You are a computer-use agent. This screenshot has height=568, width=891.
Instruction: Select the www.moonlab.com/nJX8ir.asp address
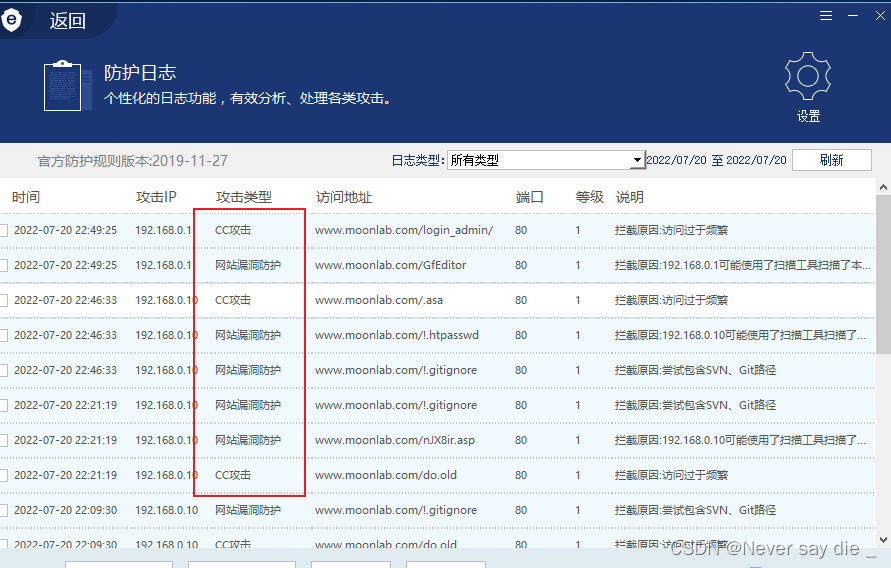point(395,440)
